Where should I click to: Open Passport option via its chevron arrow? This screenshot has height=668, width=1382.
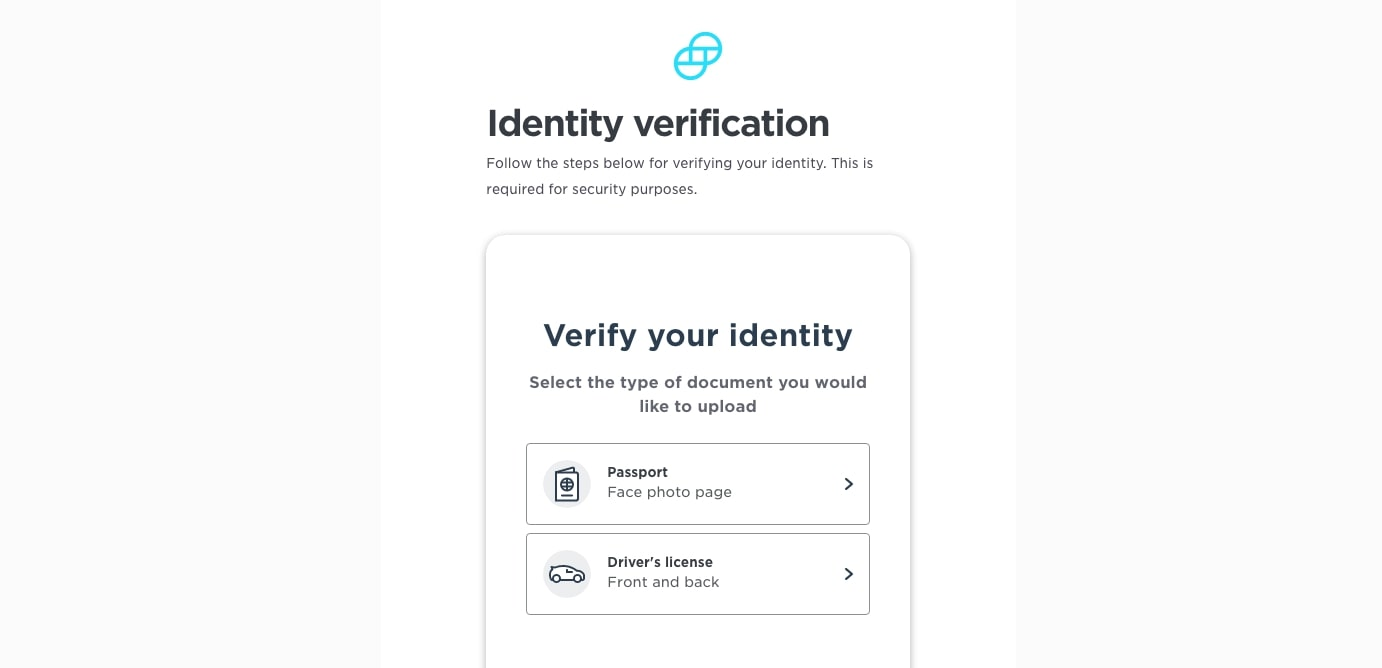coord(848,484)
